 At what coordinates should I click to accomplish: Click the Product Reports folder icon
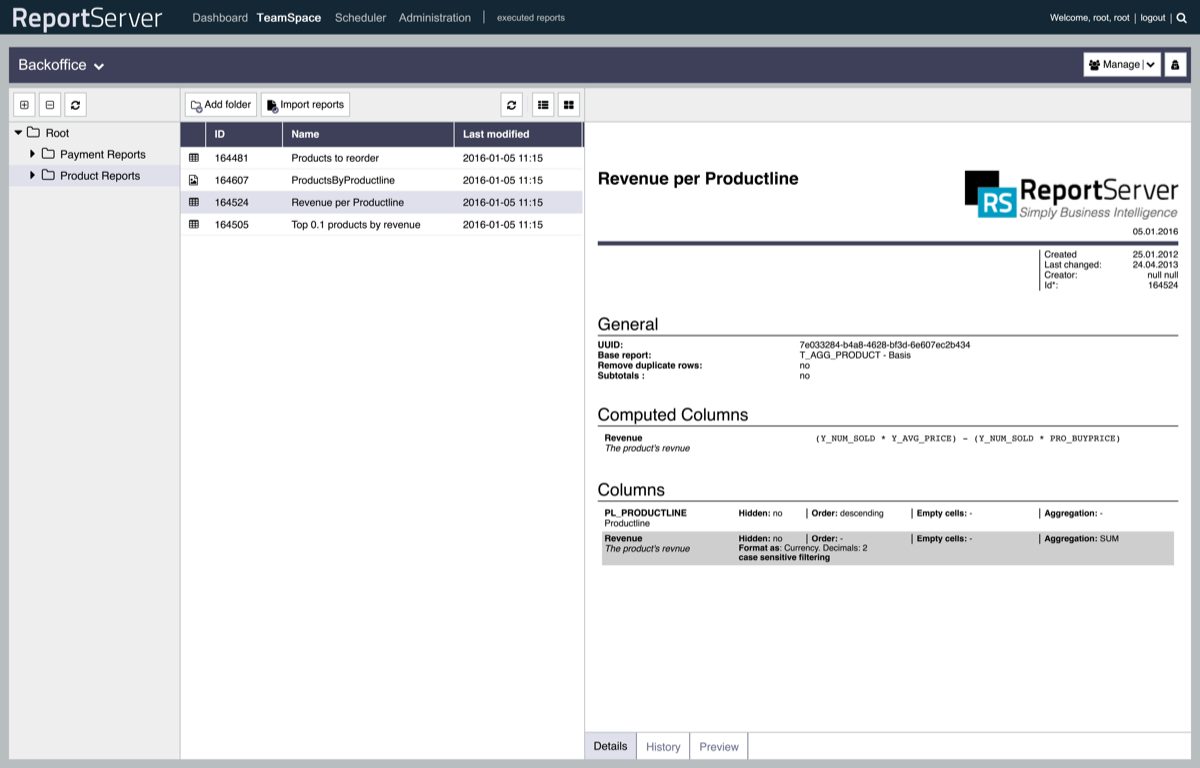(48, 175)
